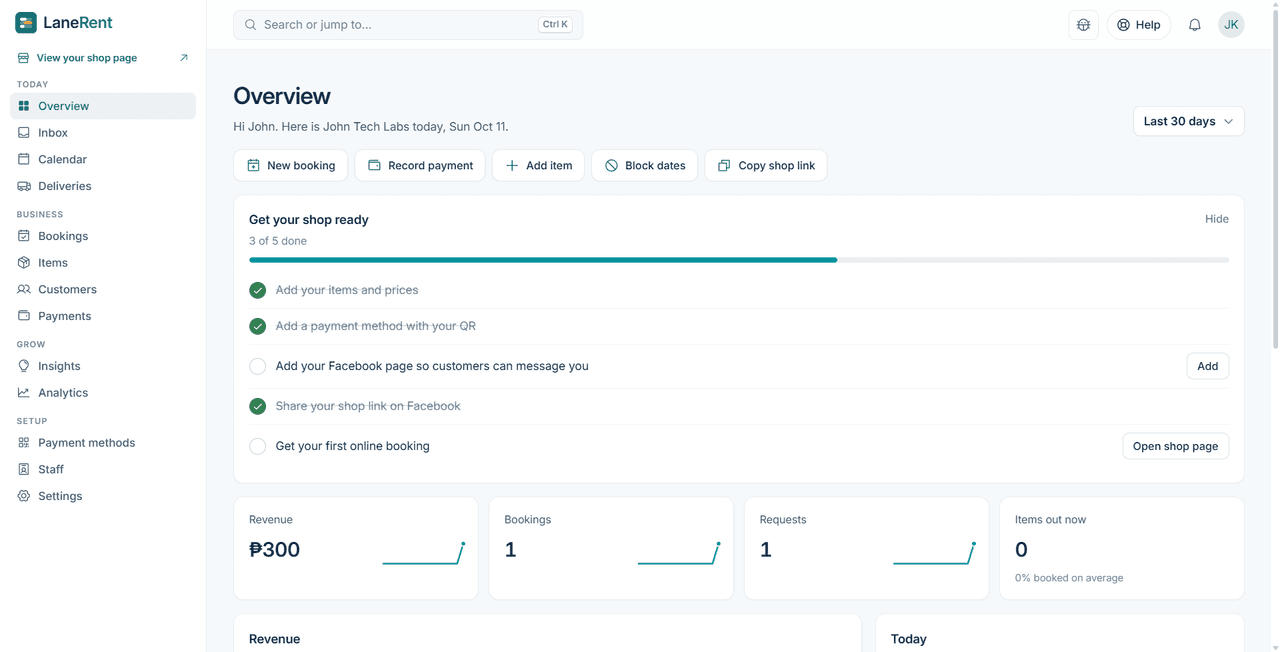Click the Customers people icon

click(24, 289)
